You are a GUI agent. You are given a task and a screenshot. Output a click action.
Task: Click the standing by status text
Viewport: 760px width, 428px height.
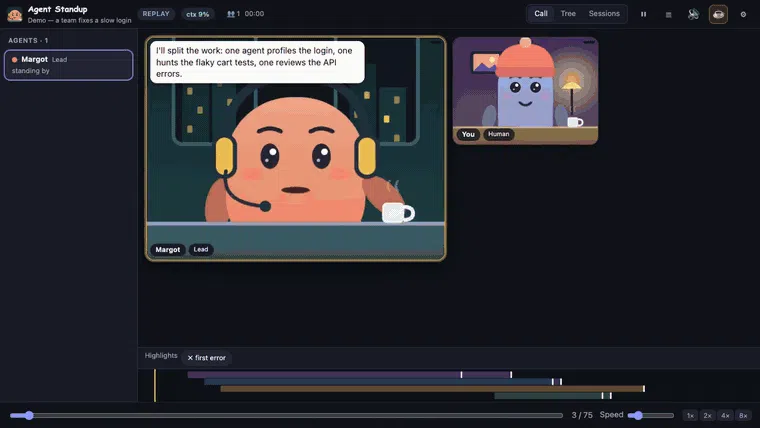coord(31,71)
